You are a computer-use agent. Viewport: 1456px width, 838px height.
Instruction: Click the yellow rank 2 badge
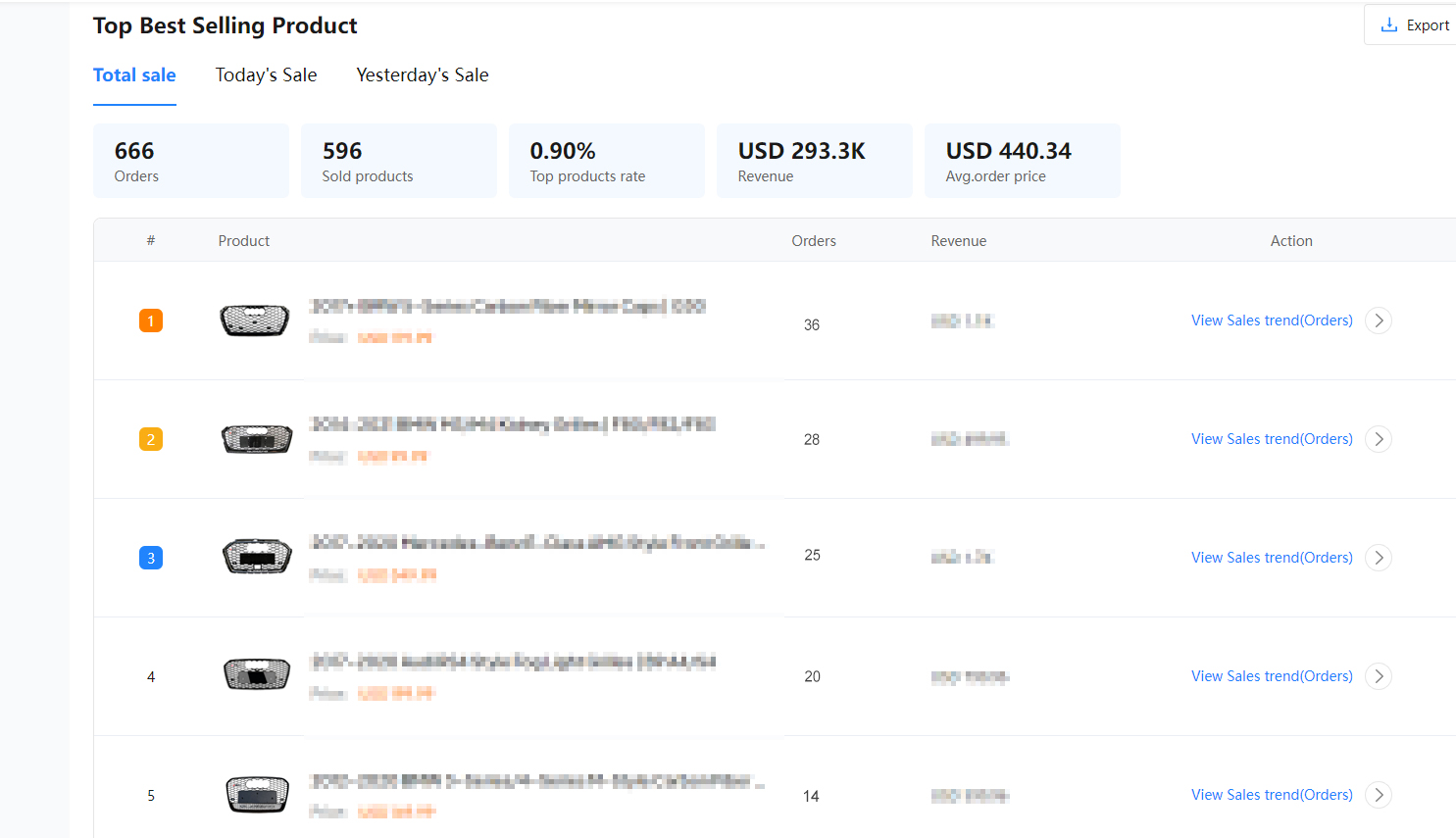tap(151, 439)
